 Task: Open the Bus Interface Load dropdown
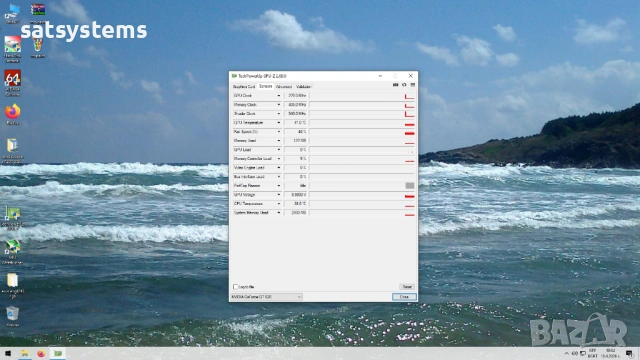[279, 177]
